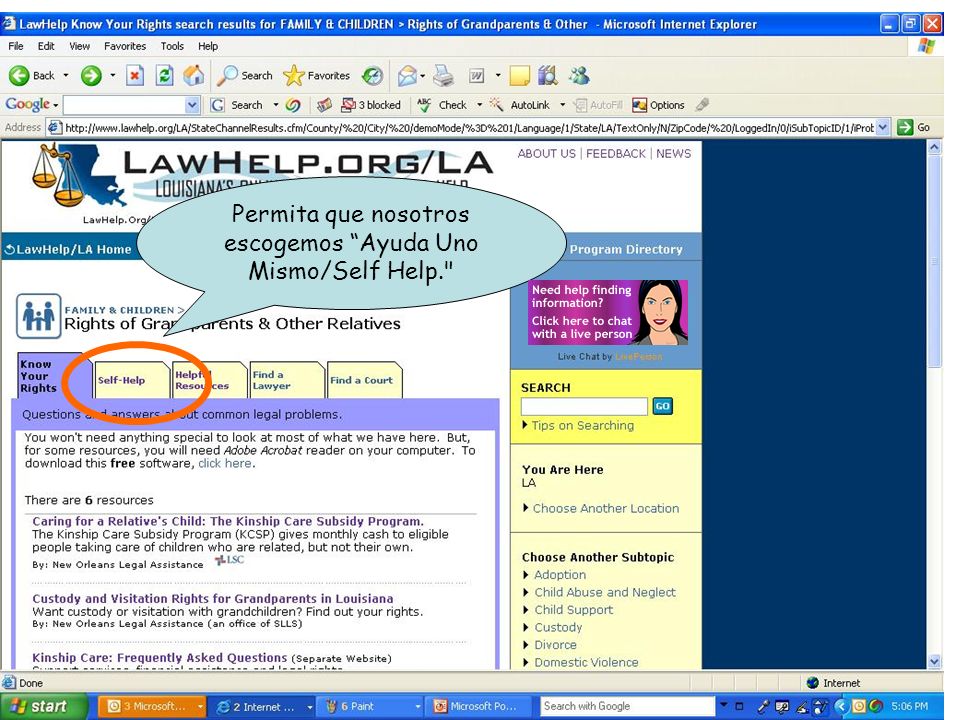Open the Find a Court tab
960x720 pixels.
click(x=364, y=380)
